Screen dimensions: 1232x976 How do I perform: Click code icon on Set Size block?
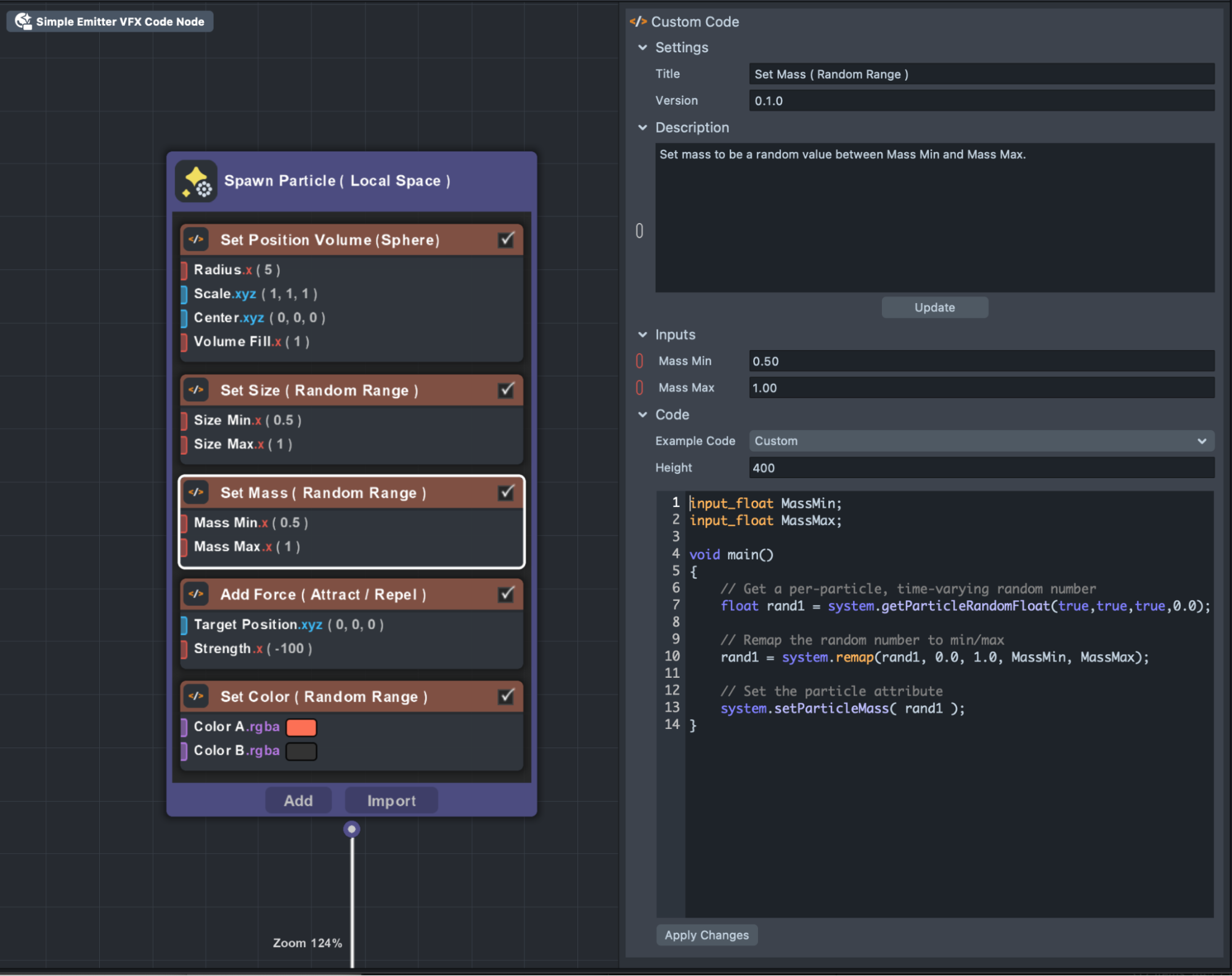click(196, 390)
